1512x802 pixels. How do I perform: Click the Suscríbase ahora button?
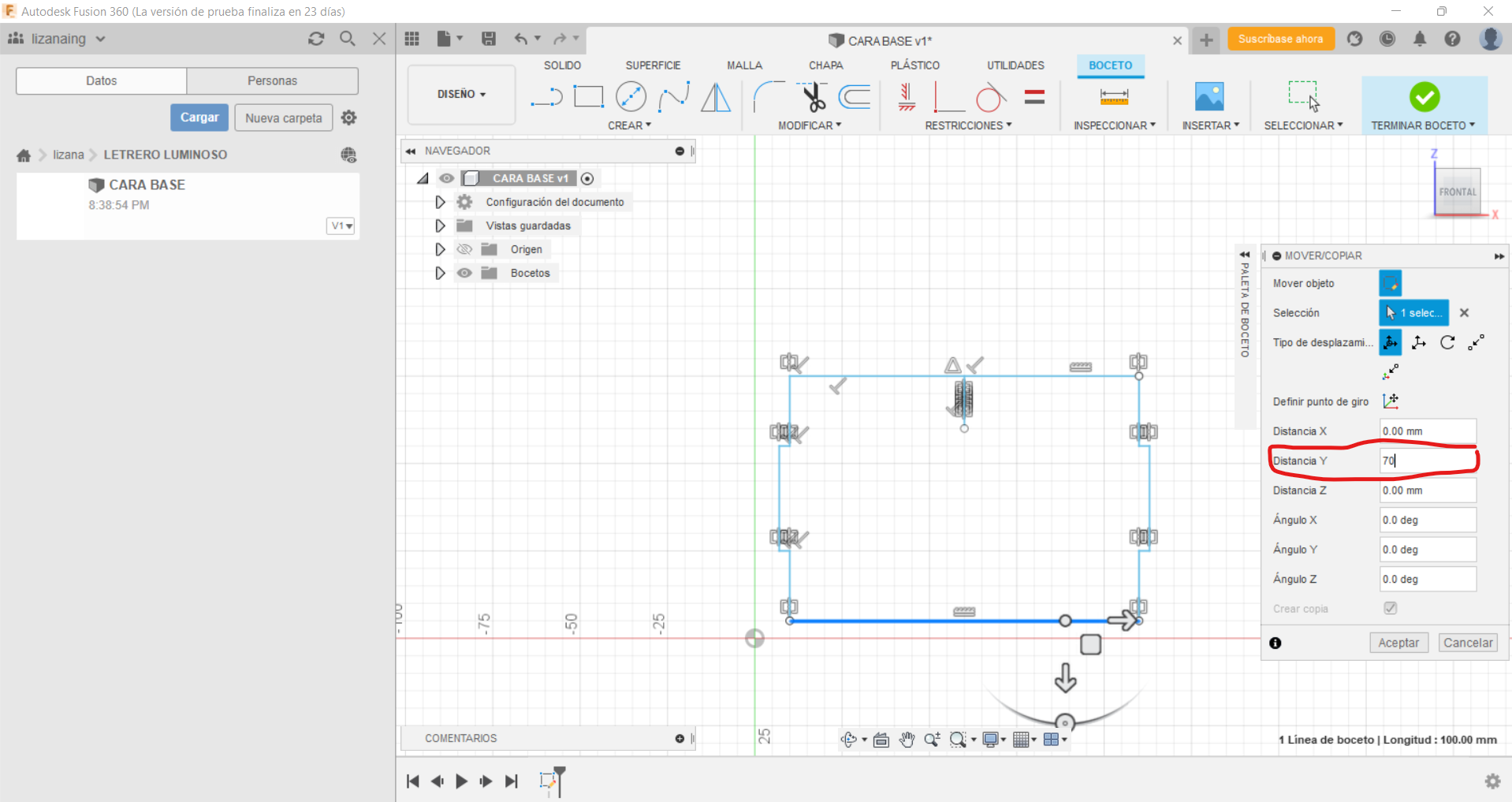[1280, 39]
